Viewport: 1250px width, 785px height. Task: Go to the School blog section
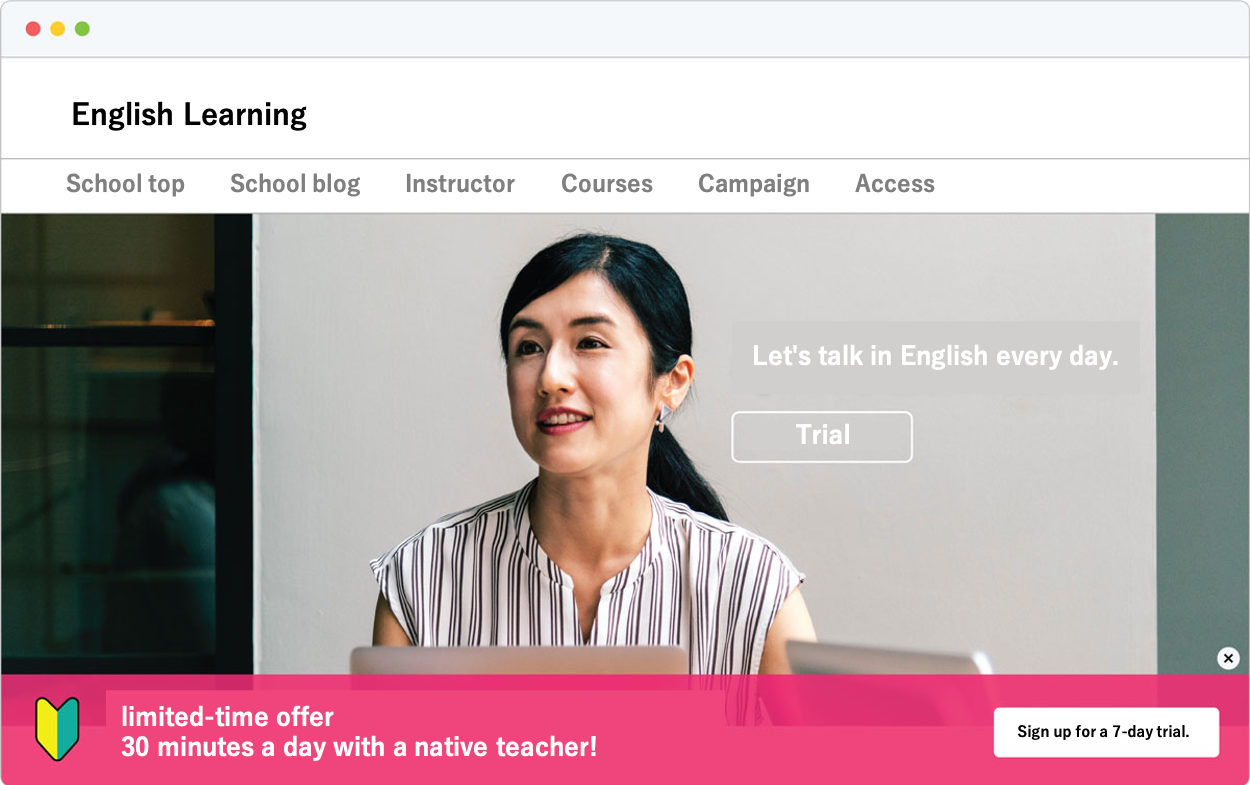coord(295,184)
